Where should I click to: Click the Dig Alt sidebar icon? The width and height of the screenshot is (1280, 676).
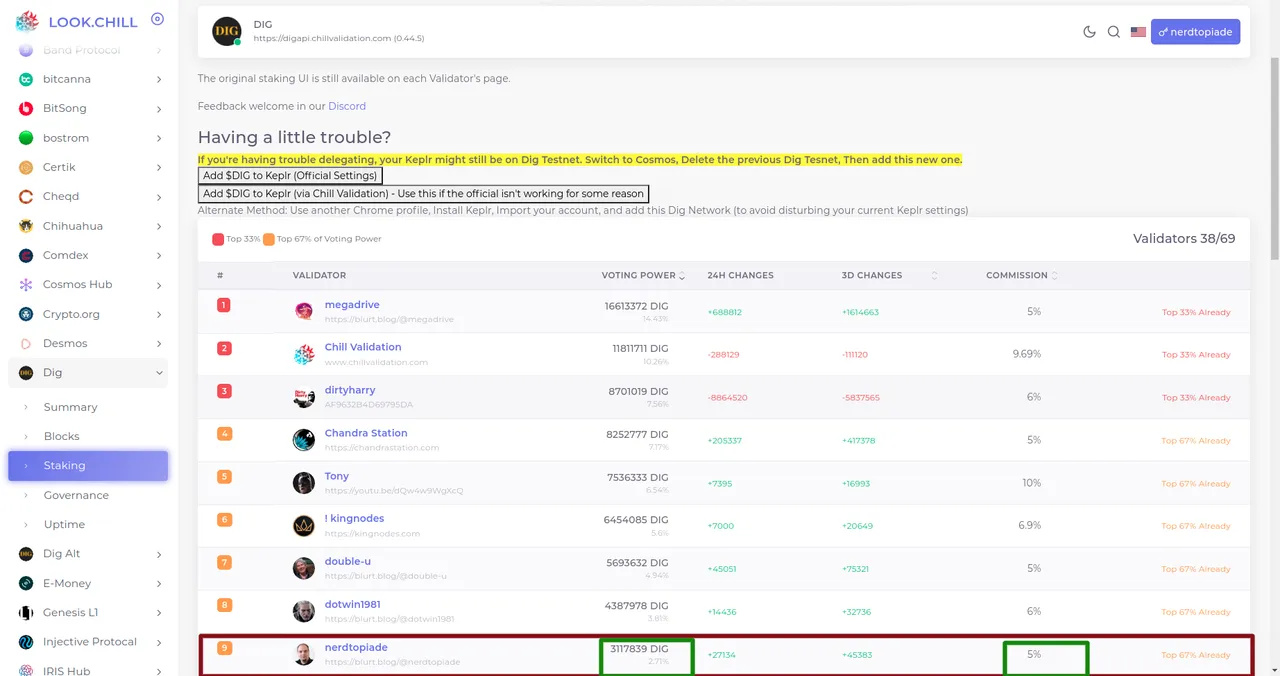(26, 554)
